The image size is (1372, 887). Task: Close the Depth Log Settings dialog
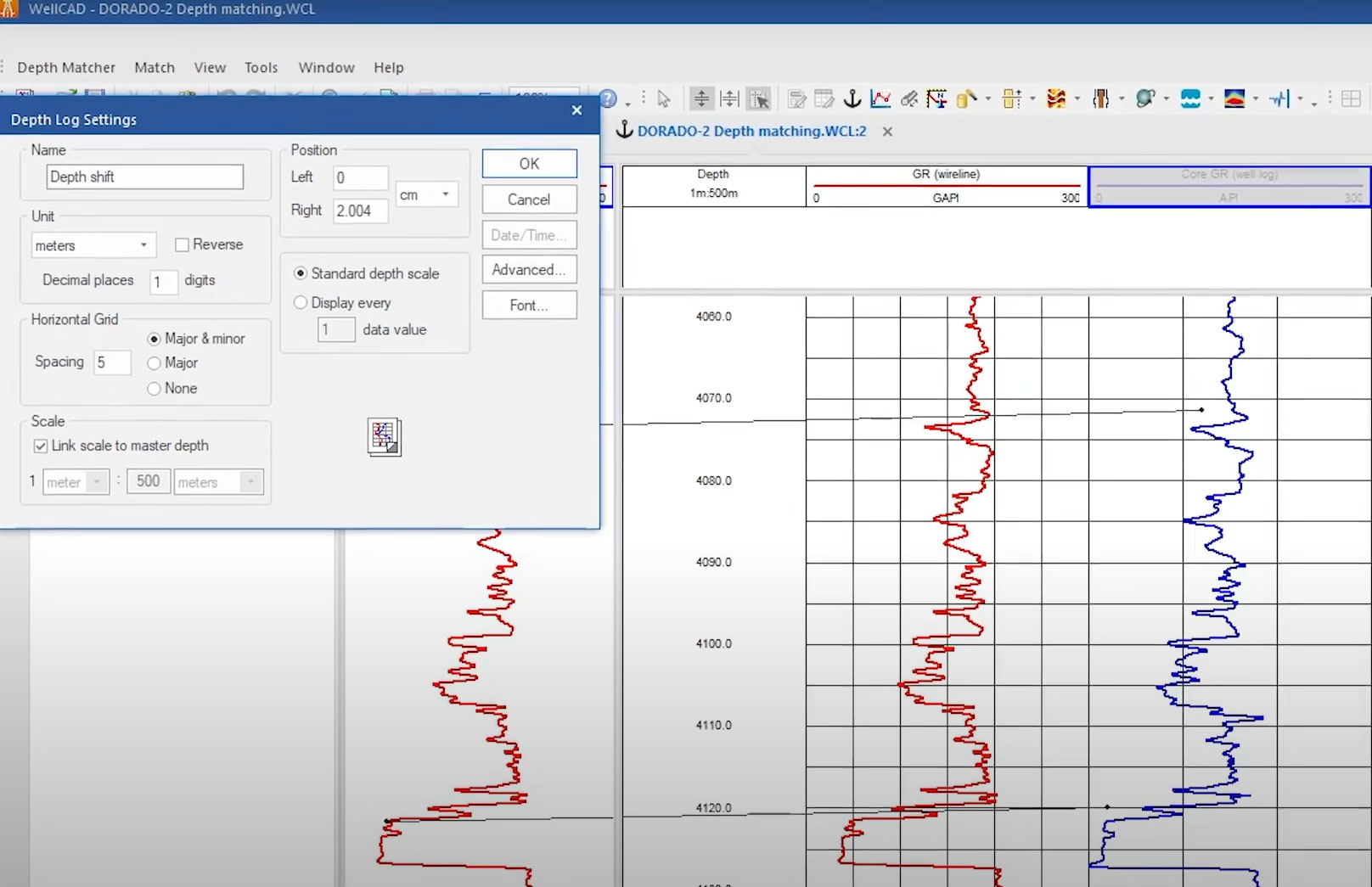tap(577, 110)
